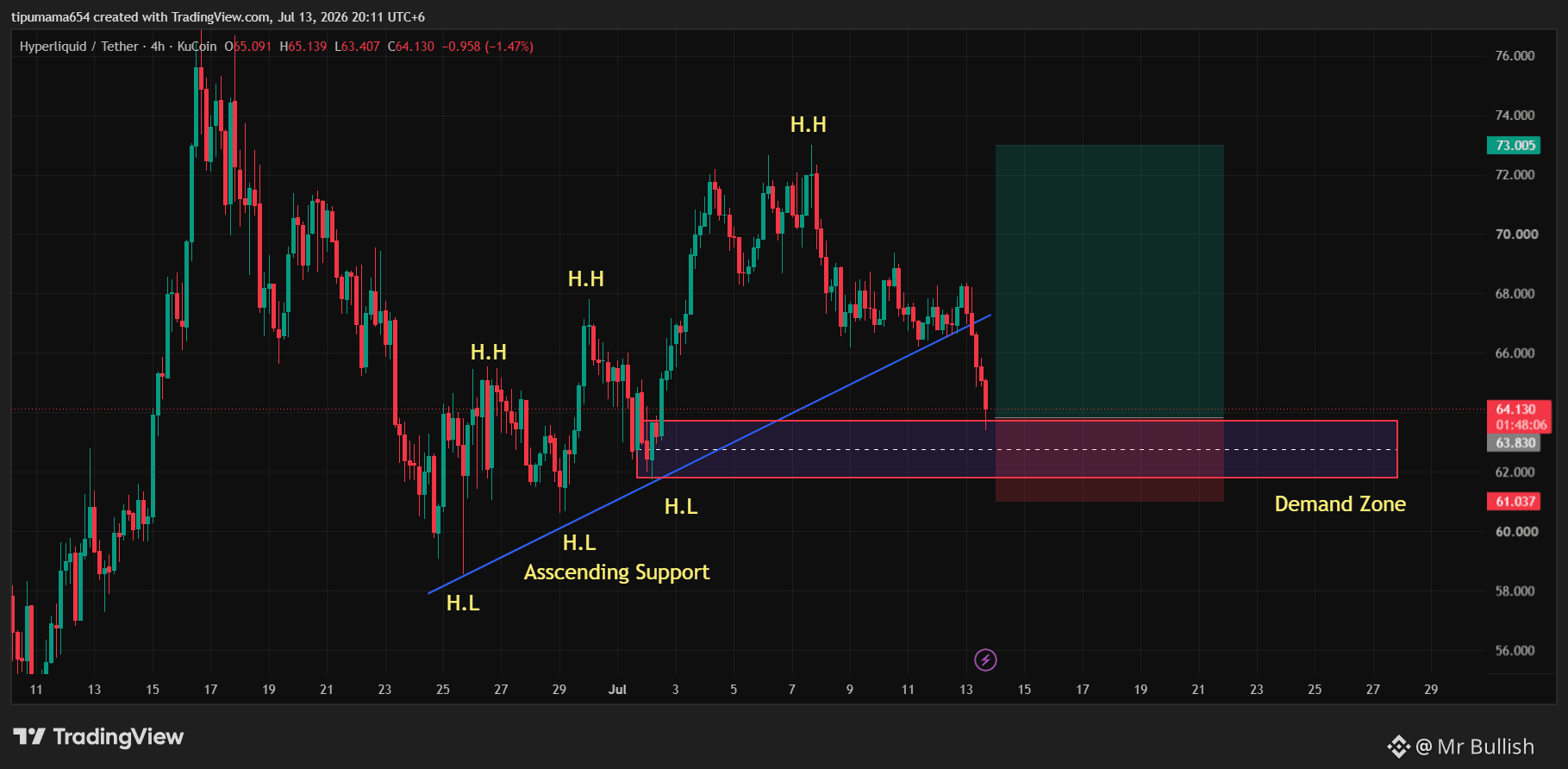The image size is (1568, 769).
Task: Click the 76.000 price axis label
Action: tap(1515, 56)
